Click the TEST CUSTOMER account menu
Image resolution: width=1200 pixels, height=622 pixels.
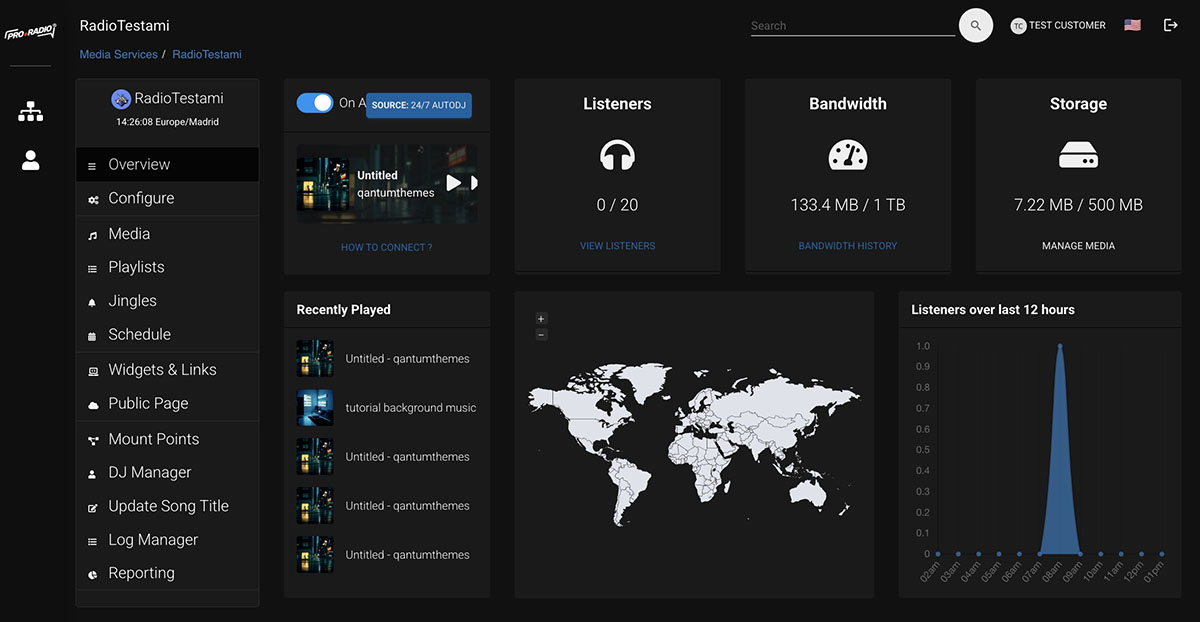[1058, 24]
